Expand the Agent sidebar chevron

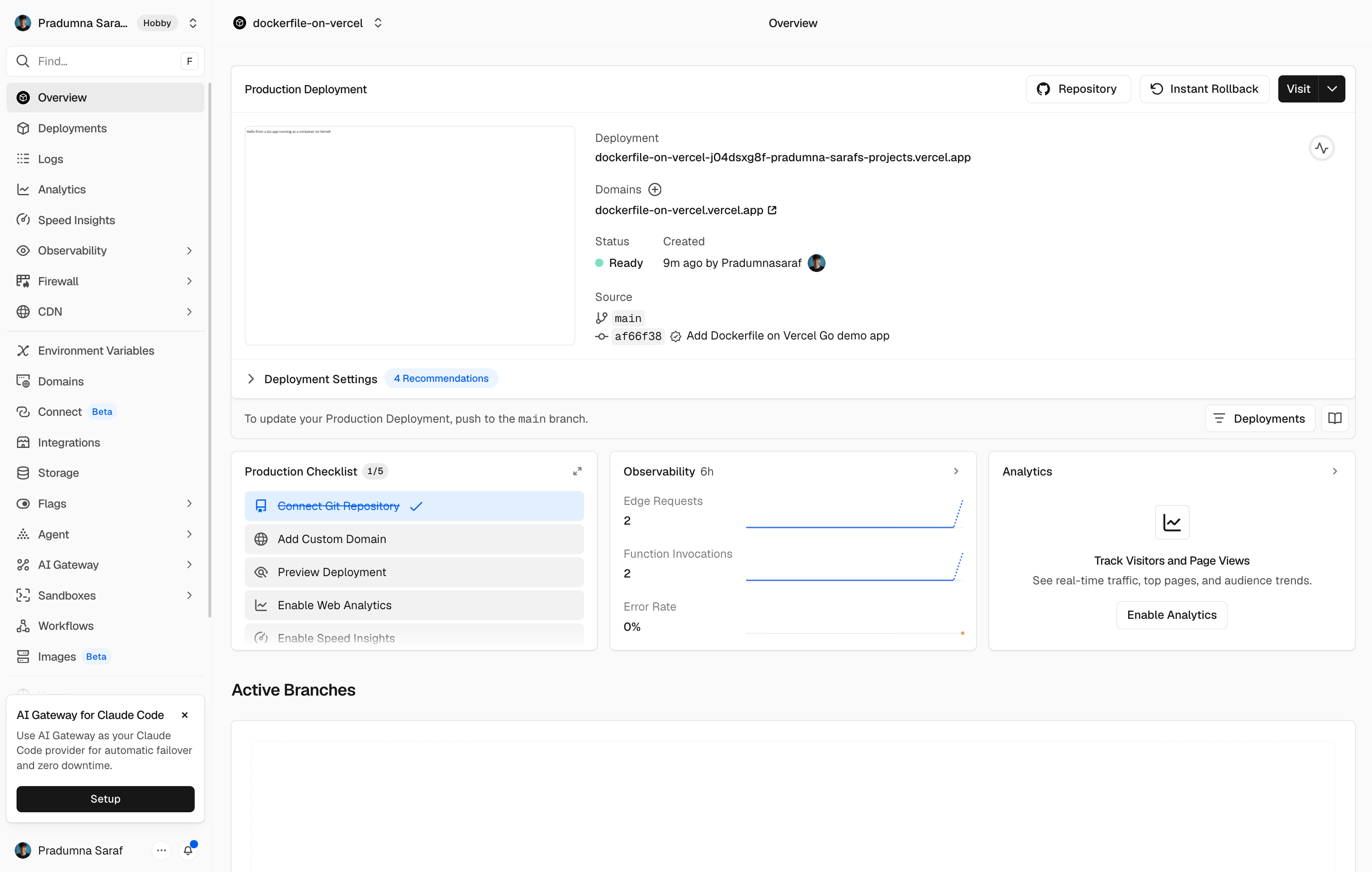click(189, 534)
